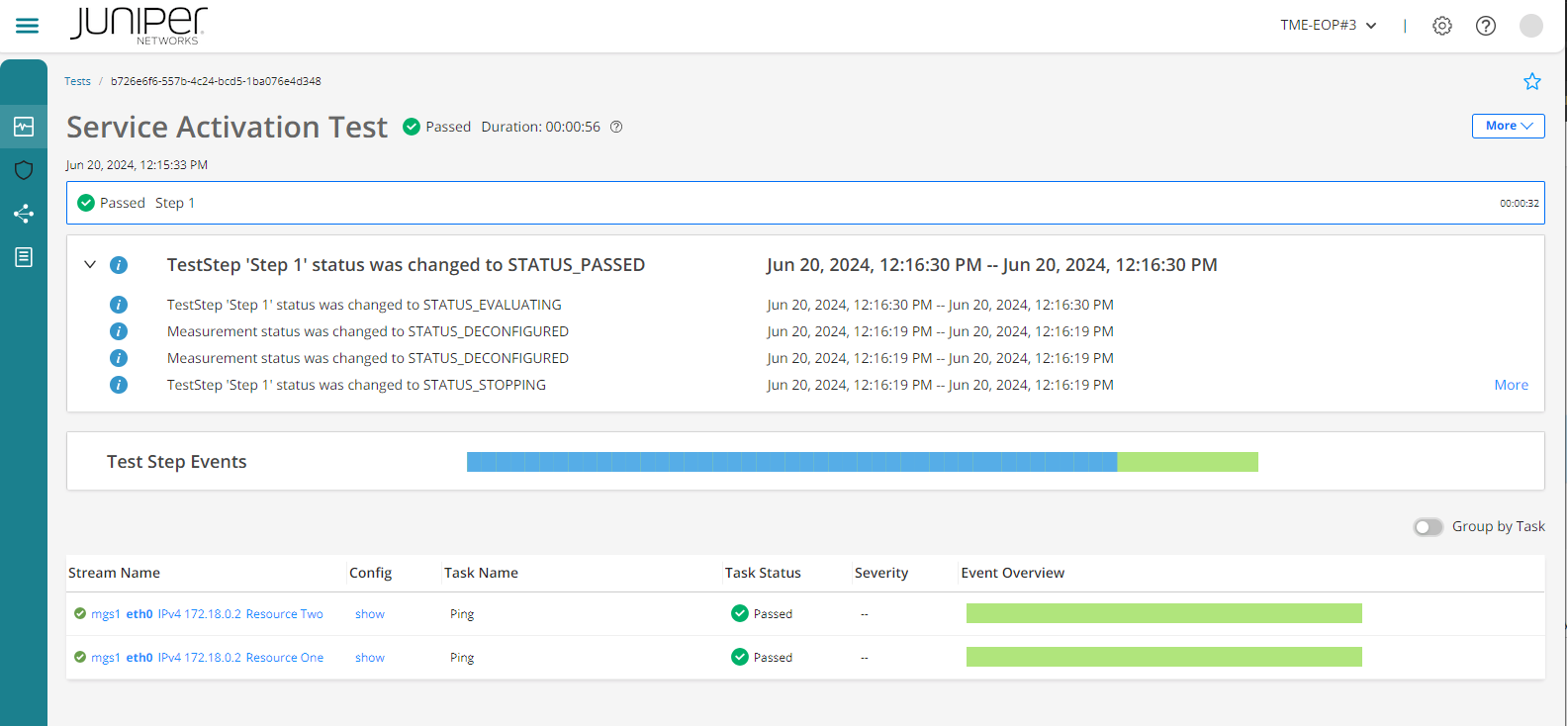Collapse the STATUS_PASSED event list chevron

(90, 264)
